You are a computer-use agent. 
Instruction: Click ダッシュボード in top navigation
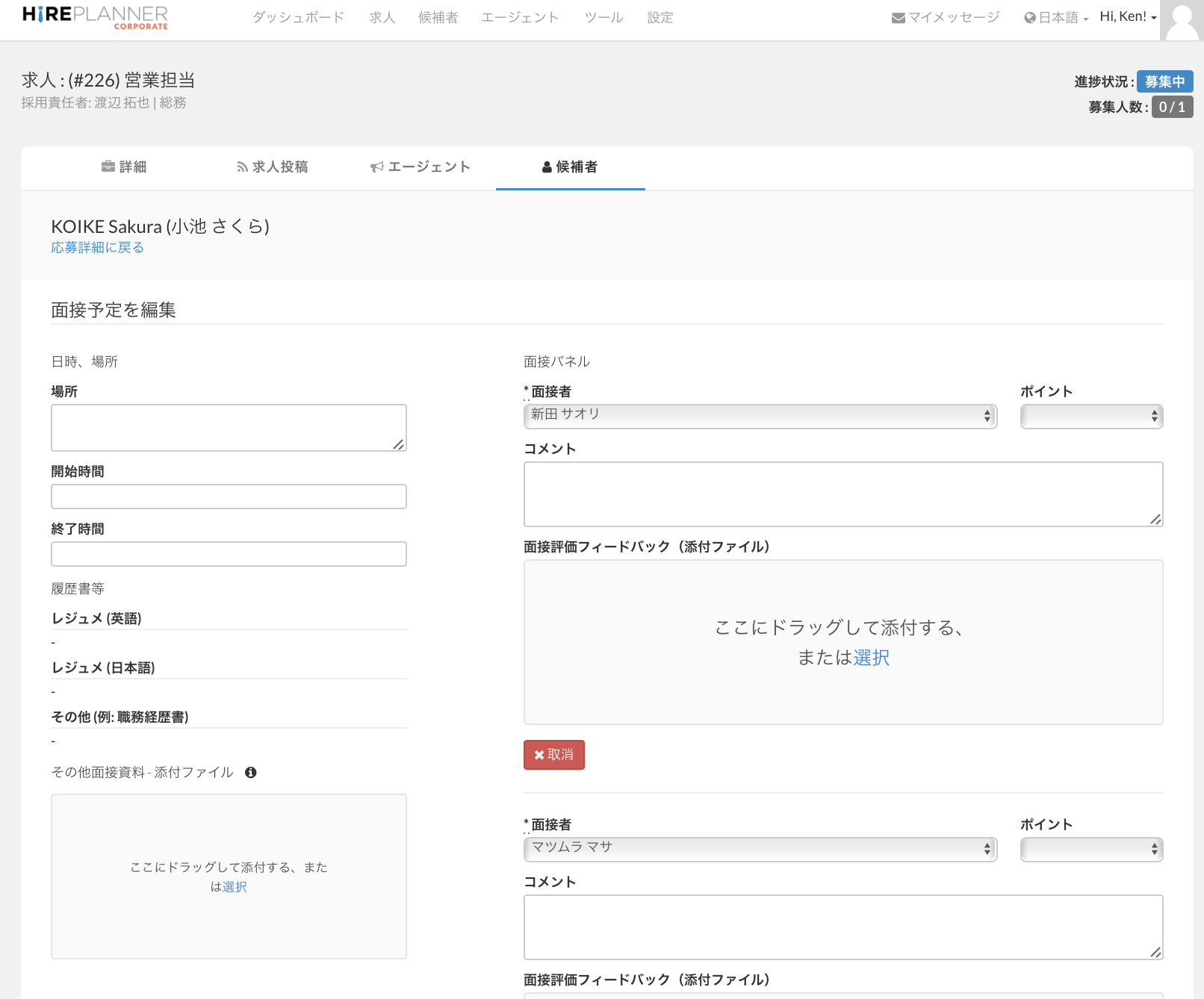tap(298, 17)
